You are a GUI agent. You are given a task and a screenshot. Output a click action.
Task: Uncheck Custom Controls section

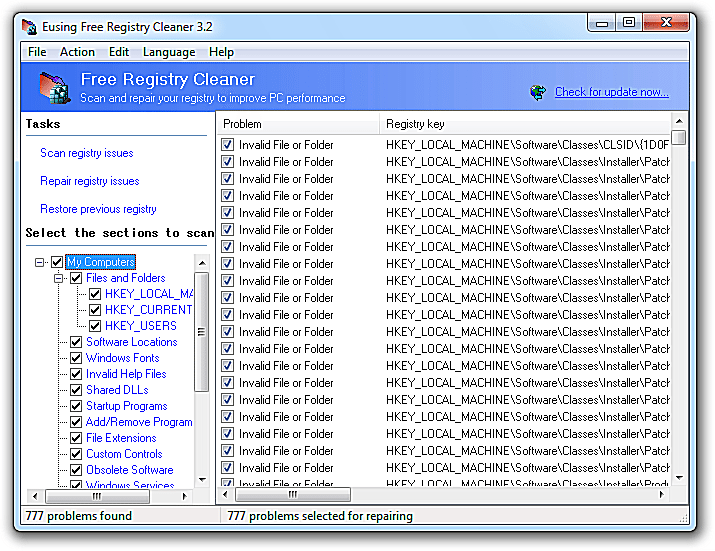[76, 454]
